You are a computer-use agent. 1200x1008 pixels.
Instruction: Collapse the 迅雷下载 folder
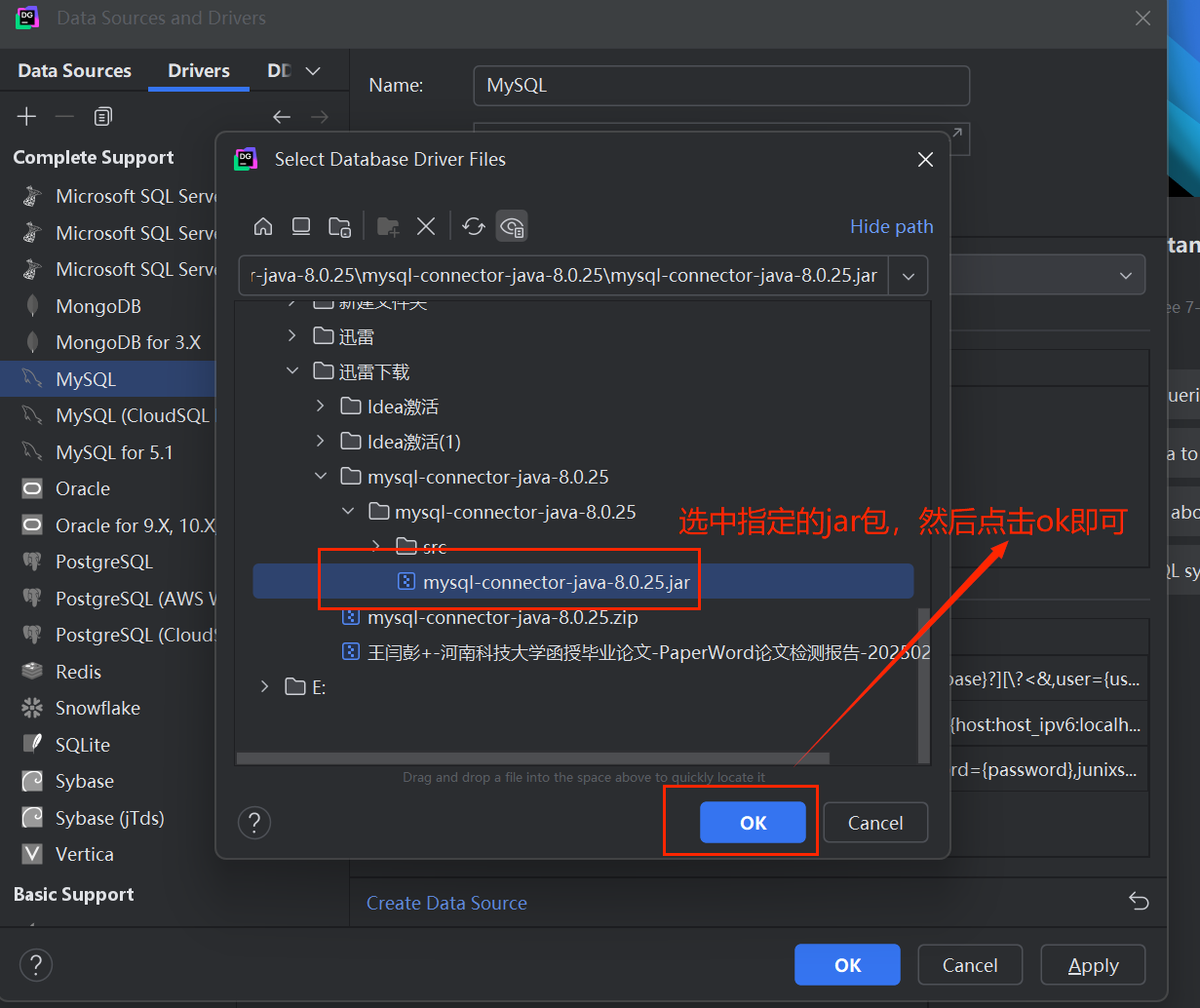[292, 371]
